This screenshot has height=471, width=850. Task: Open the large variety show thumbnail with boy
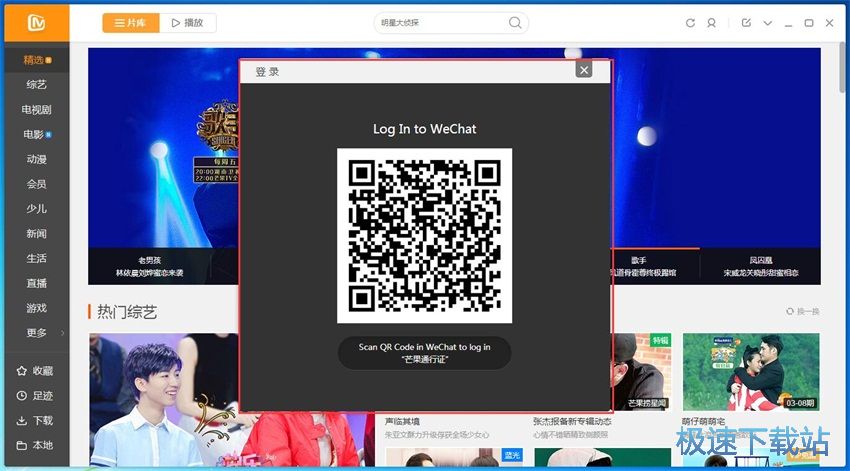point(164,399)
